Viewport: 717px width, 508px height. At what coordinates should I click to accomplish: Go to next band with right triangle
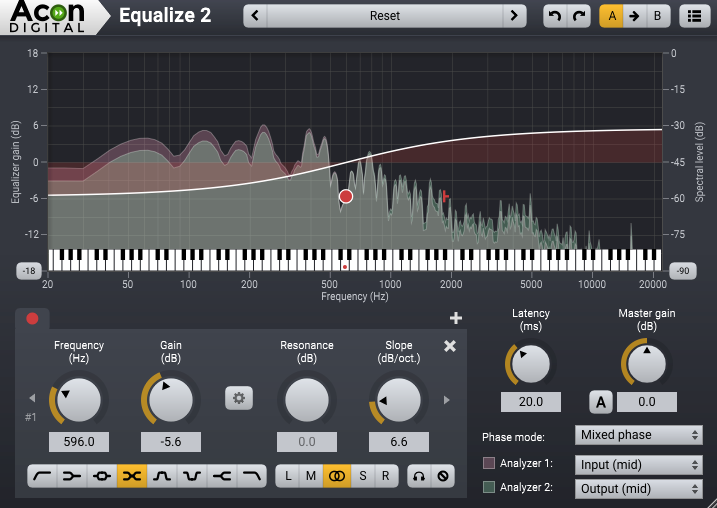446,400
